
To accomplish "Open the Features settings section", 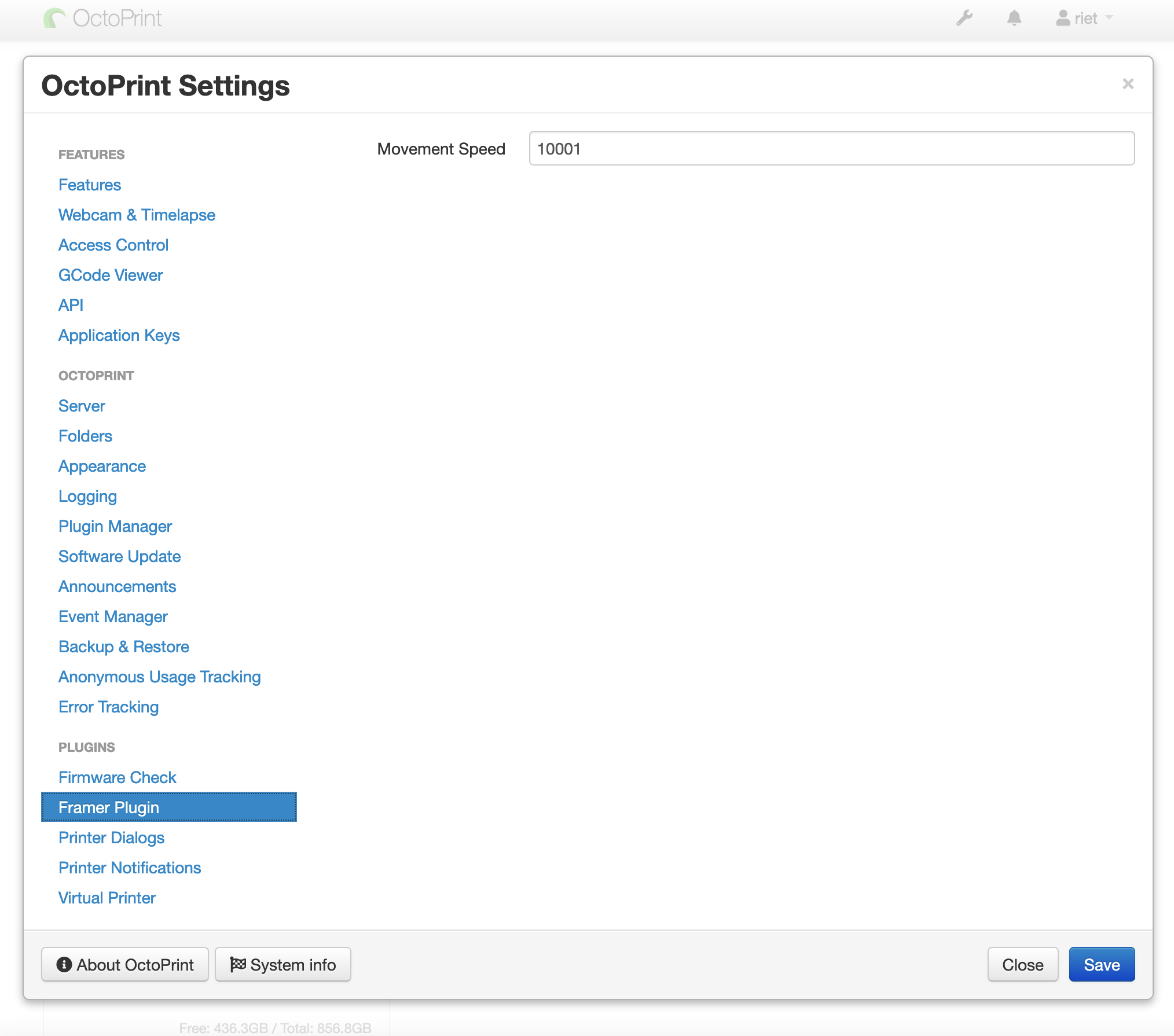I will (90, 185).
